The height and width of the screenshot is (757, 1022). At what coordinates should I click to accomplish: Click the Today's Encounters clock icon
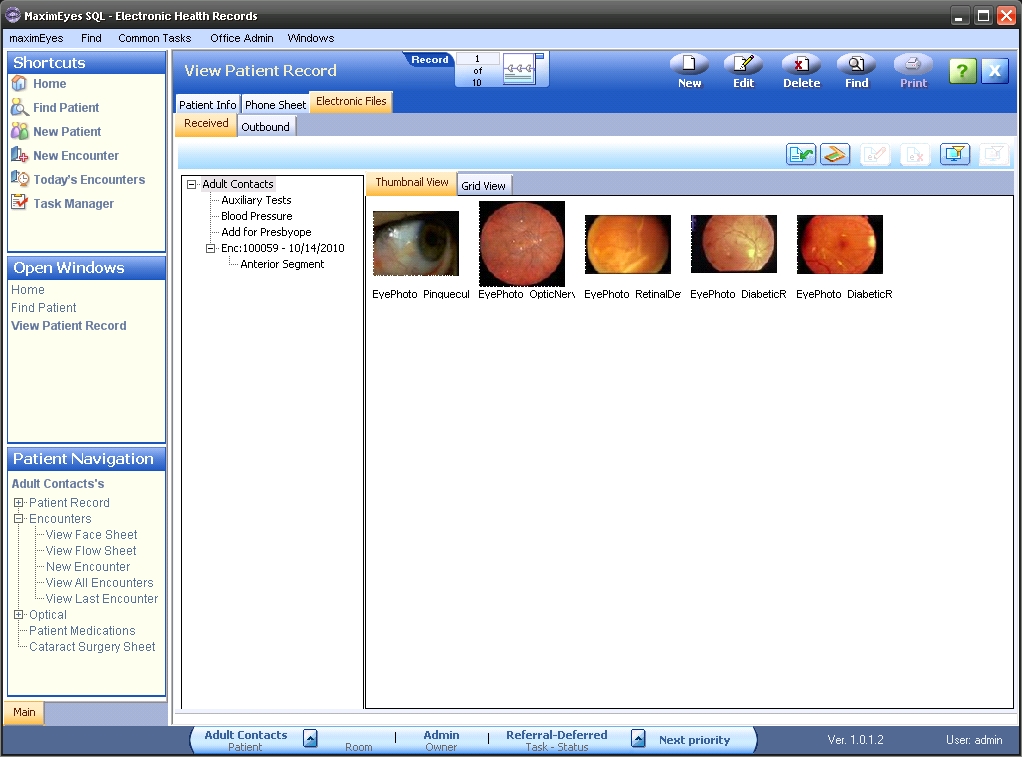[20, 179]
